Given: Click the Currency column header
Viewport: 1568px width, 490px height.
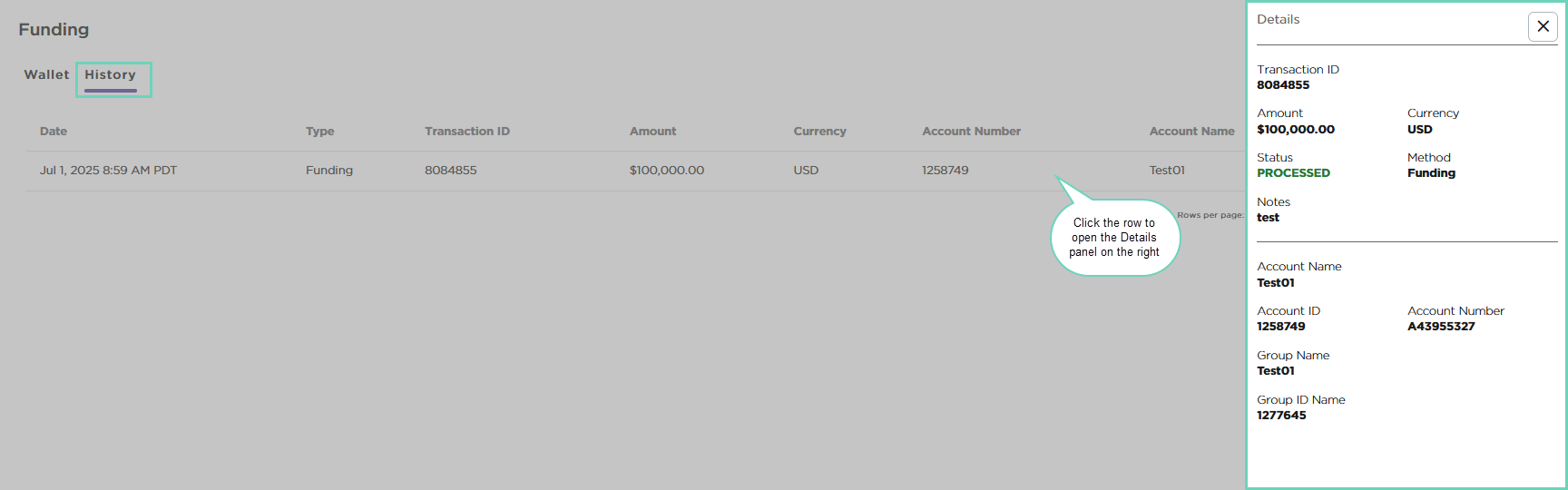Looking at the screenshot, I should pyautogui.click(x=819, y=132).
